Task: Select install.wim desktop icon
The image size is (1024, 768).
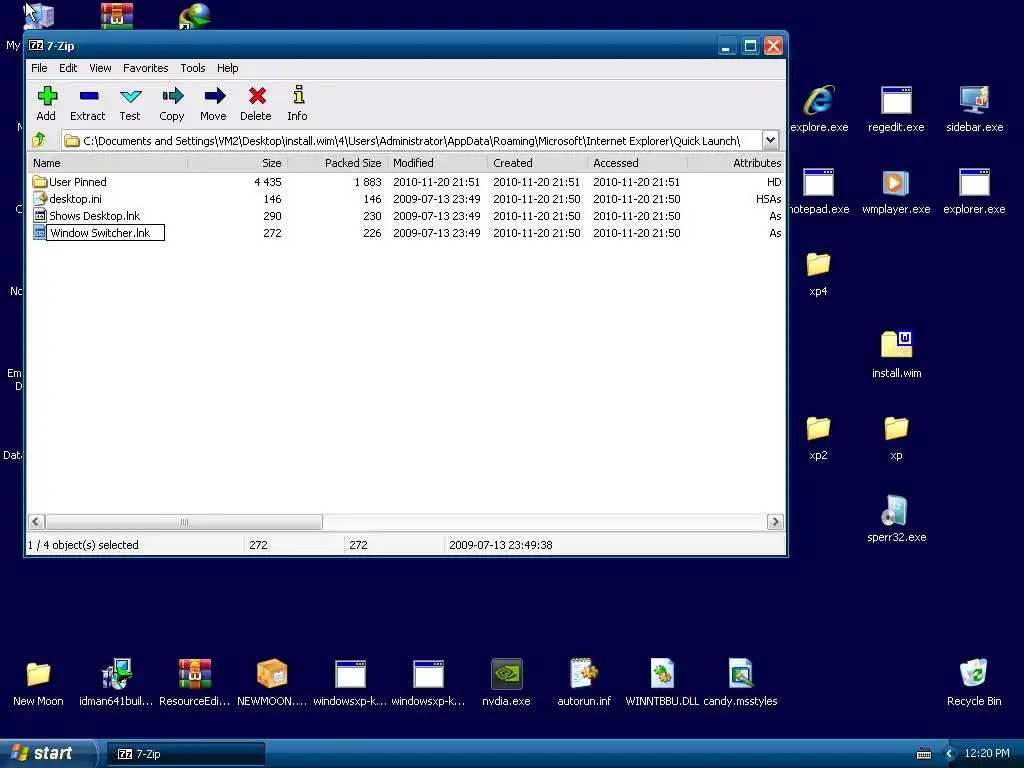Action: pos(896,354)
